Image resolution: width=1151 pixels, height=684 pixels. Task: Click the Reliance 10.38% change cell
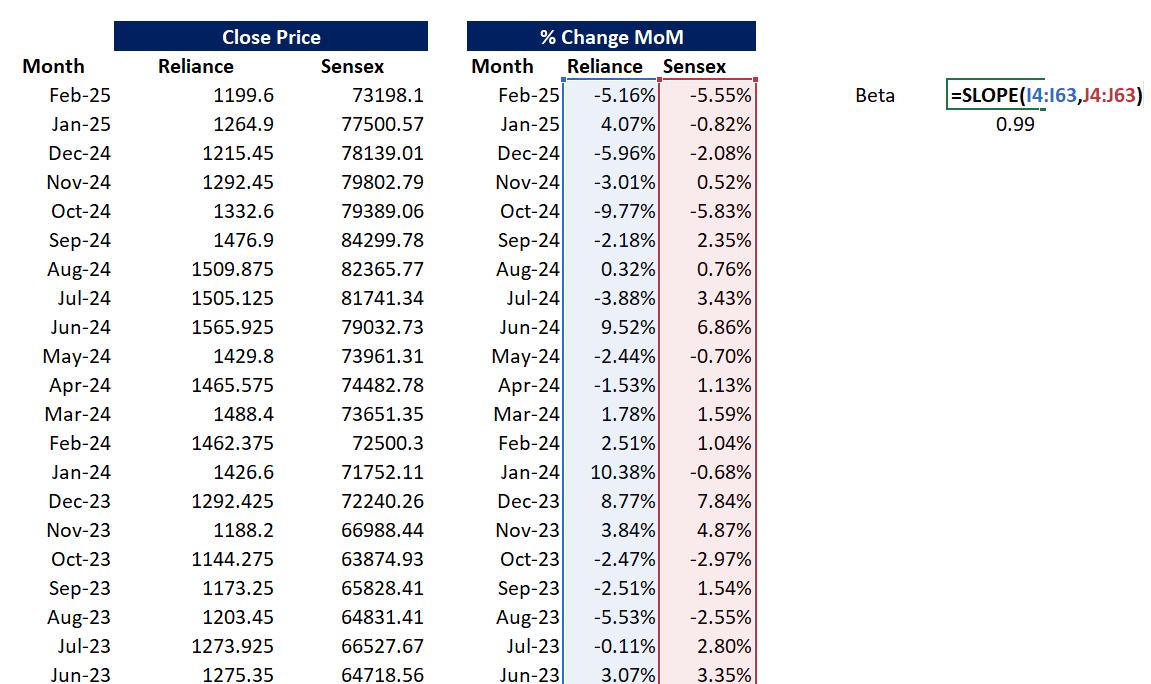point(624,473)
